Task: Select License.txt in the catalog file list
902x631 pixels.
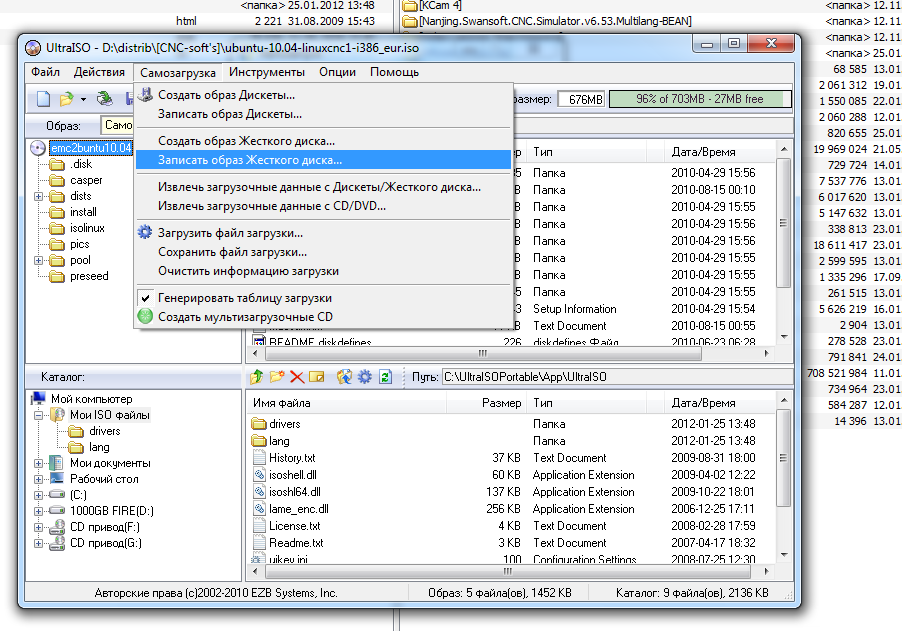Action: coord(295,526)
